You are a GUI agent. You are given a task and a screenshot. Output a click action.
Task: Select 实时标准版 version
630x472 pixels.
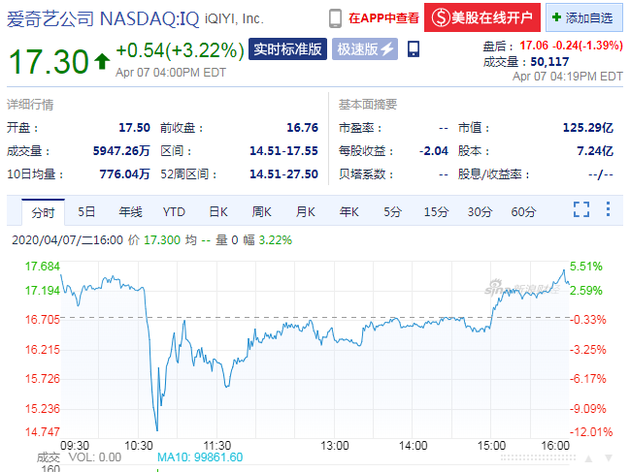(288, 49)
